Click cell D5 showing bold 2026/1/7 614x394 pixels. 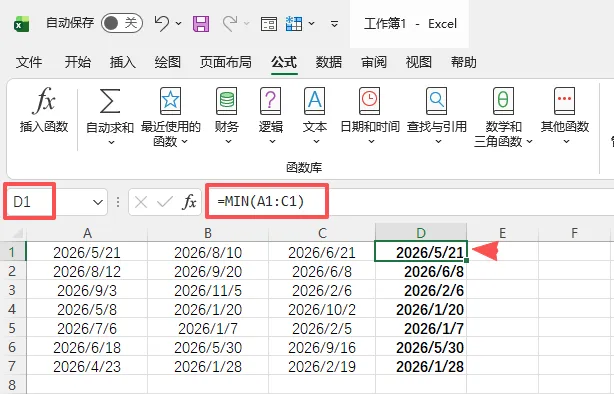(x=421, y=328)
